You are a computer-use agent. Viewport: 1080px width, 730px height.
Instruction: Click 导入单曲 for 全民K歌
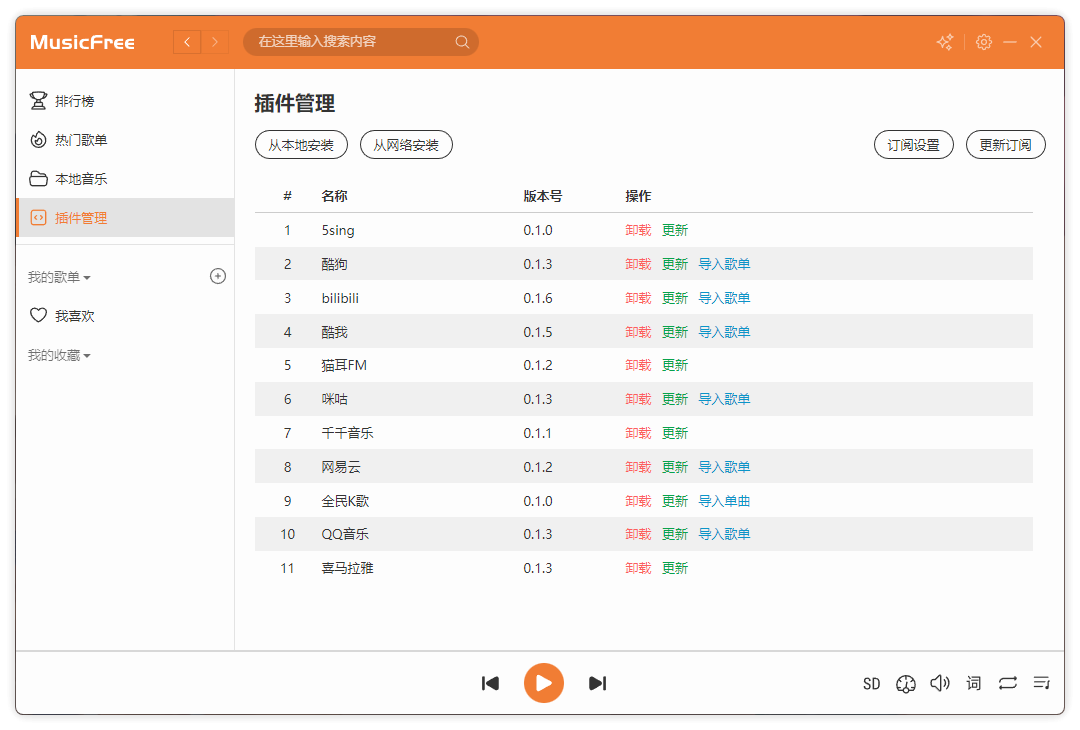click(724, 501)
